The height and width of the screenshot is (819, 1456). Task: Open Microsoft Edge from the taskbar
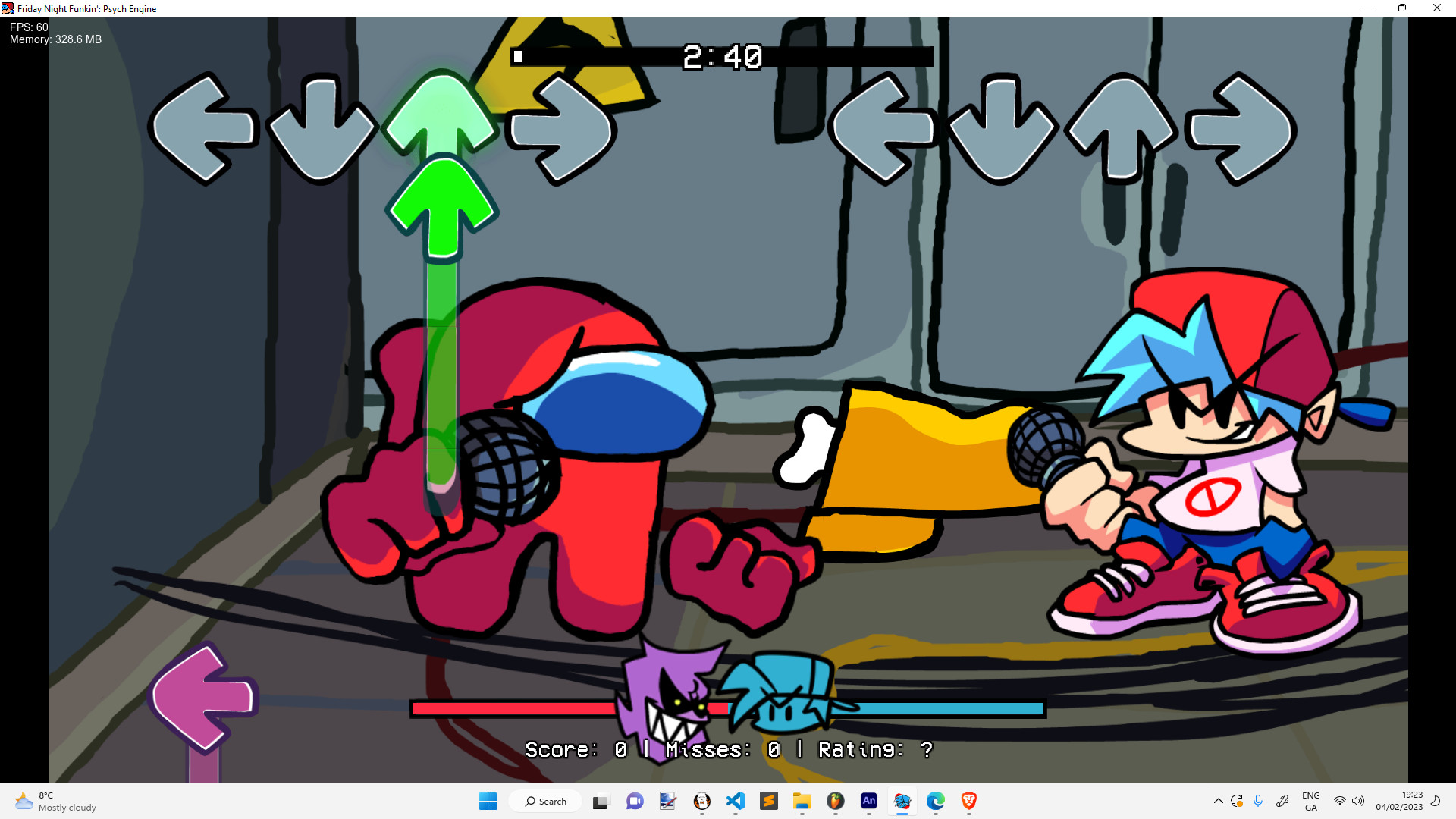[935, 802]
